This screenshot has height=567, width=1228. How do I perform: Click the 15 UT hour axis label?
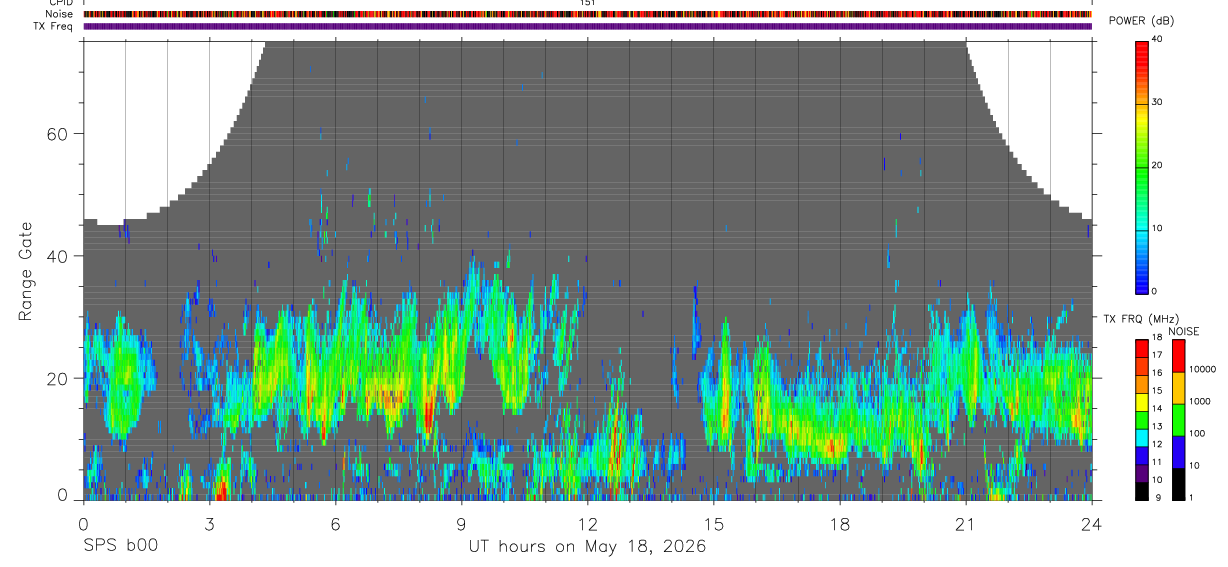point(714,525)
